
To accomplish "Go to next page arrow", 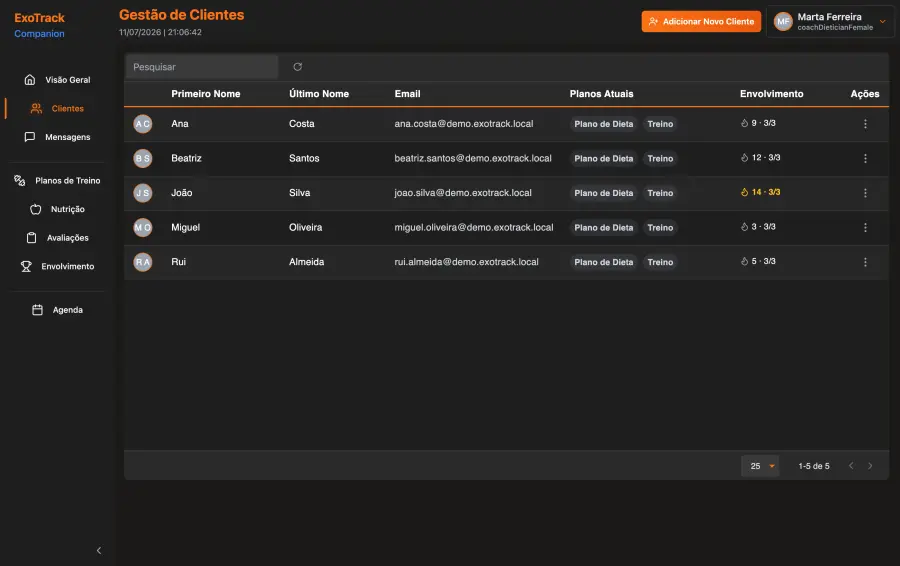I will coord(870,466).
